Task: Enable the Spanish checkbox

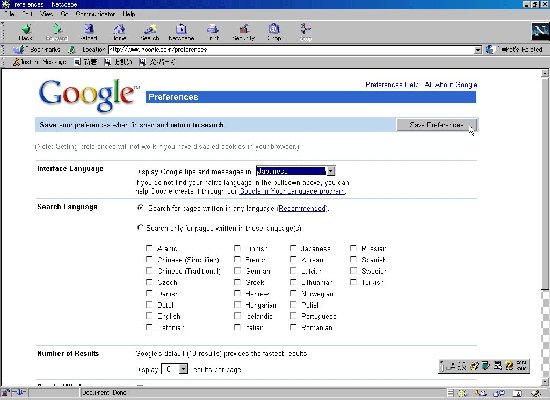Action: point(353,259)
